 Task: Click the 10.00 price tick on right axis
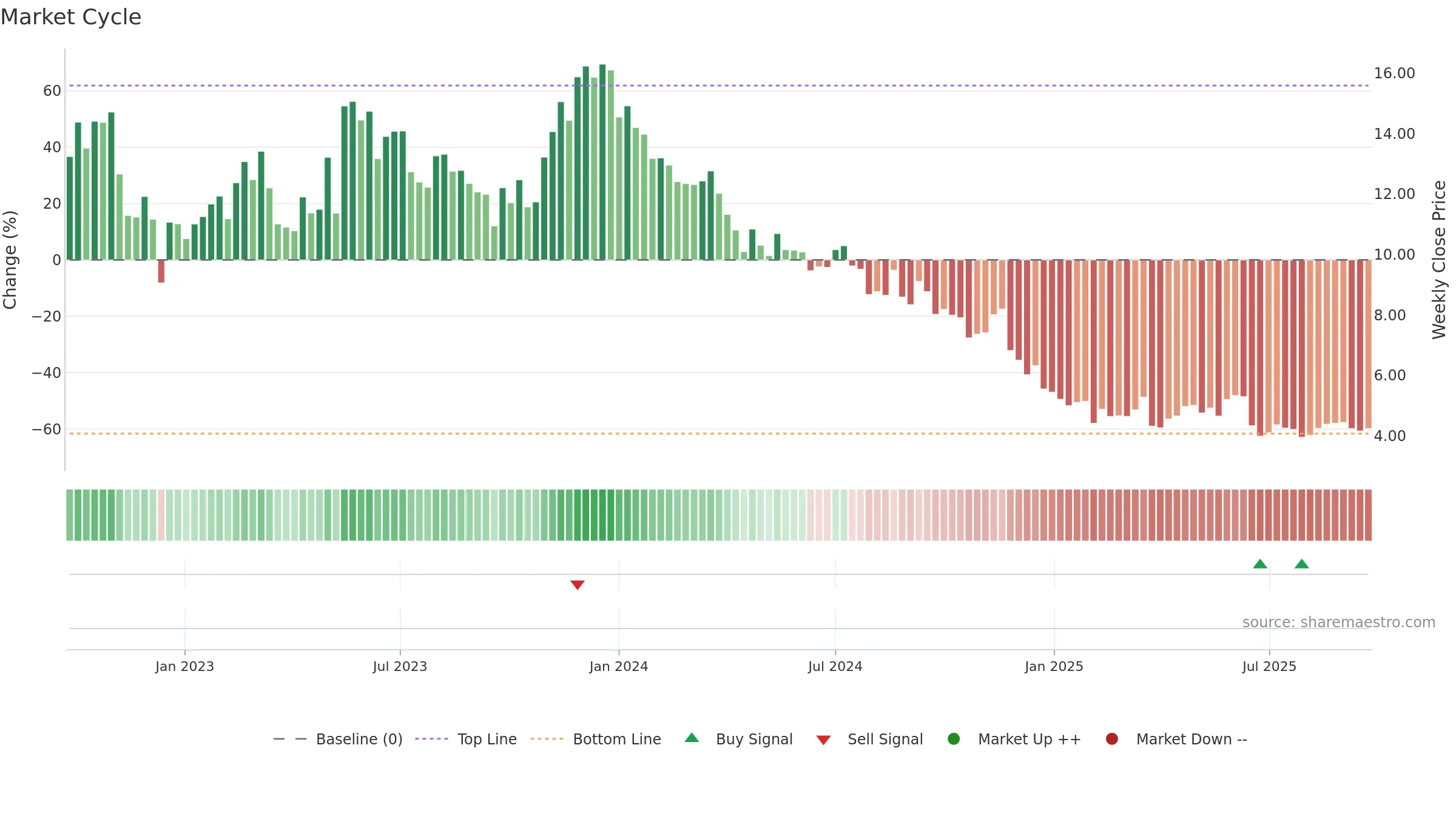(x=1394, y=255)
